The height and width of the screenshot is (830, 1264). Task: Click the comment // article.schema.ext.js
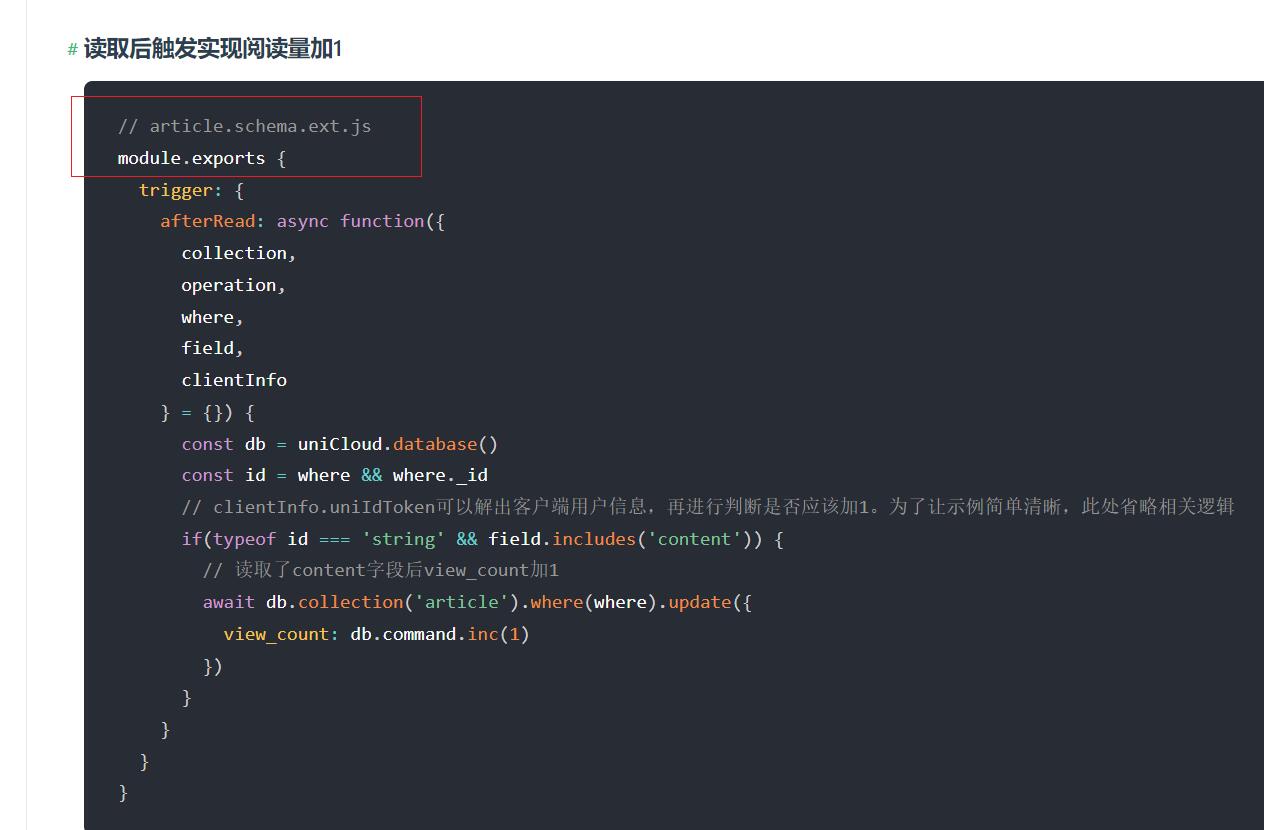(x=244, y=126)
